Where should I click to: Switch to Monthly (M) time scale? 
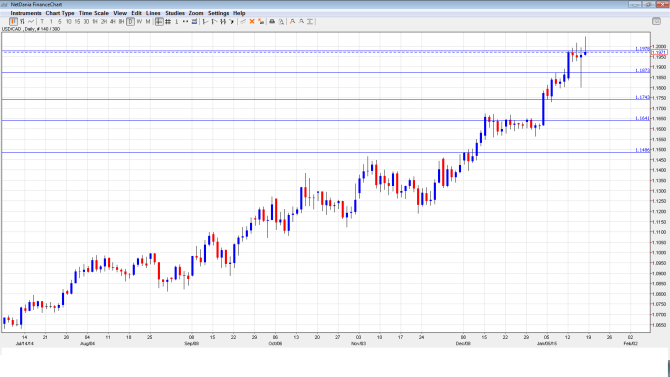(x=148, y=21)
